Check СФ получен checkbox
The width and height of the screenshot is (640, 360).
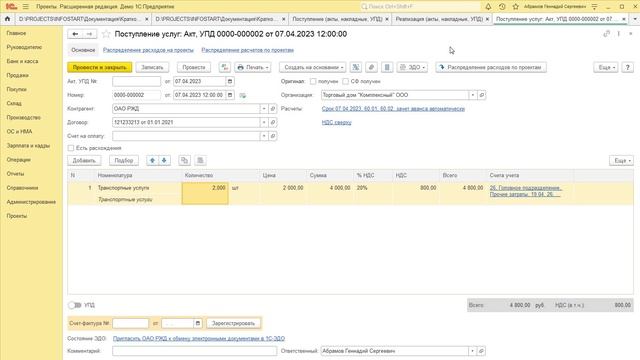click(345, 81)
